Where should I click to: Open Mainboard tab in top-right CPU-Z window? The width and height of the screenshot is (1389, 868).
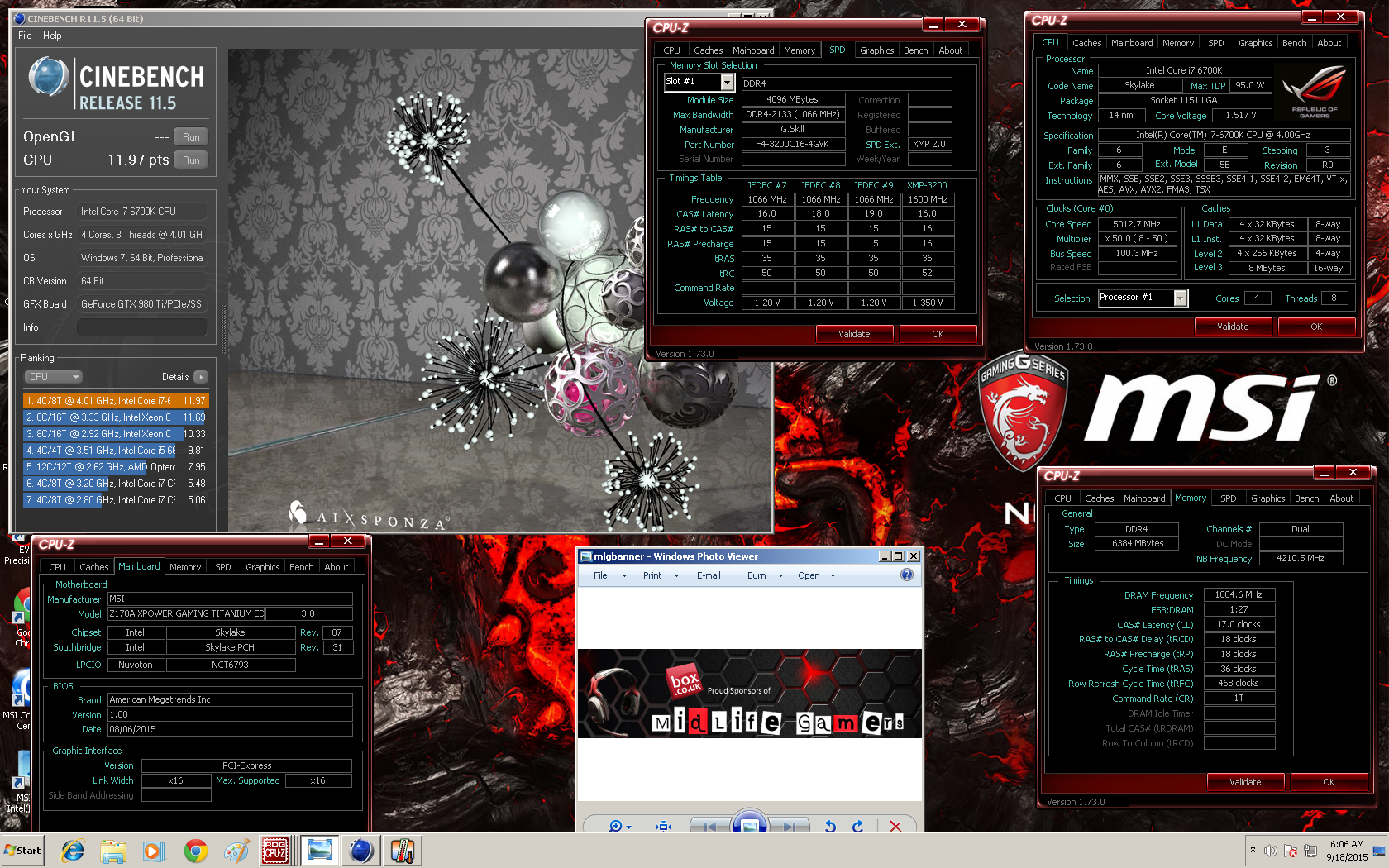(x=1132, y=43)
